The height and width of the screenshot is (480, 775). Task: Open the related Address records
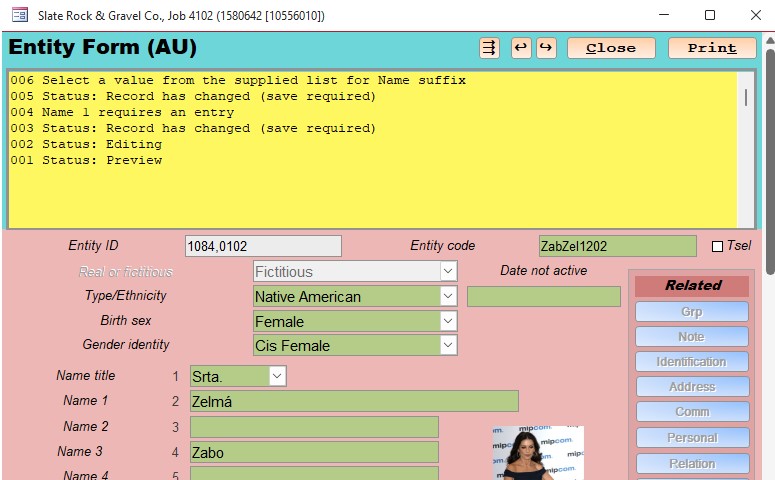click(691, 387)
